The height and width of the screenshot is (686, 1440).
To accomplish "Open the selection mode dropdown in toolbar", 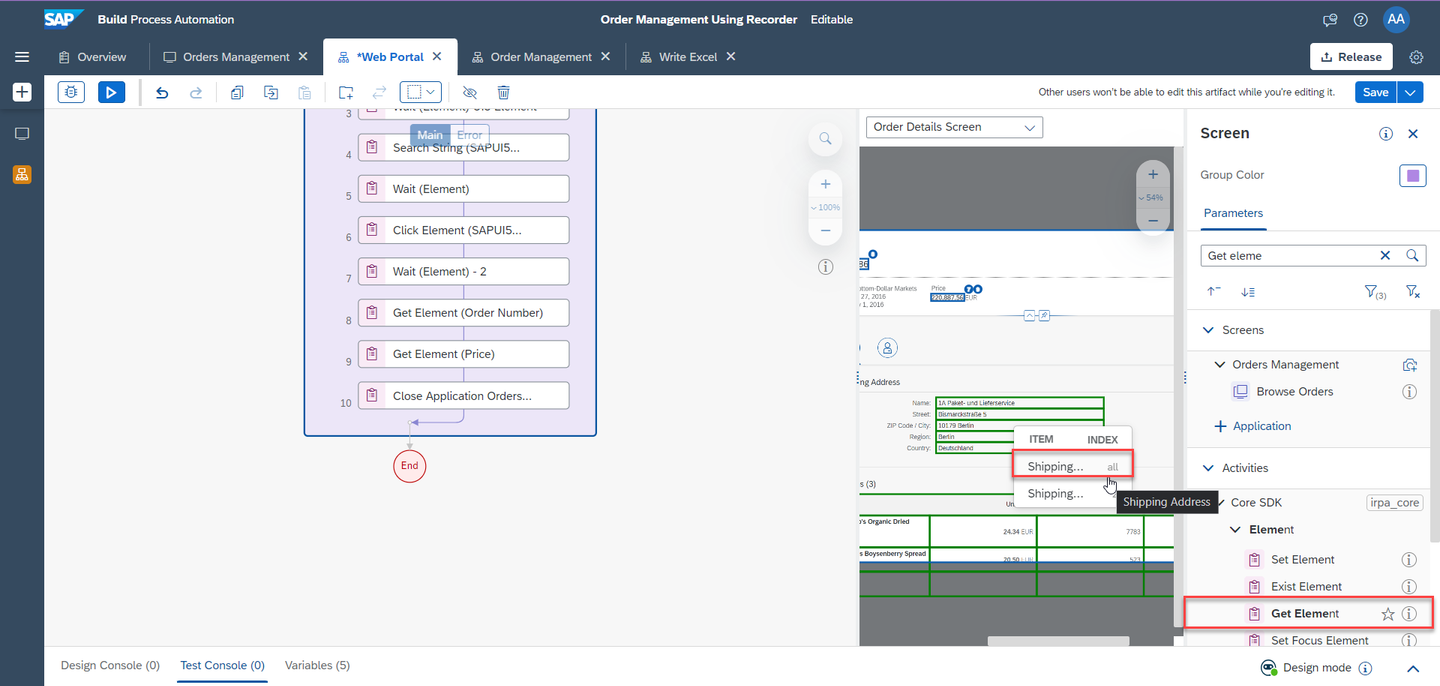I will (421, 92).
